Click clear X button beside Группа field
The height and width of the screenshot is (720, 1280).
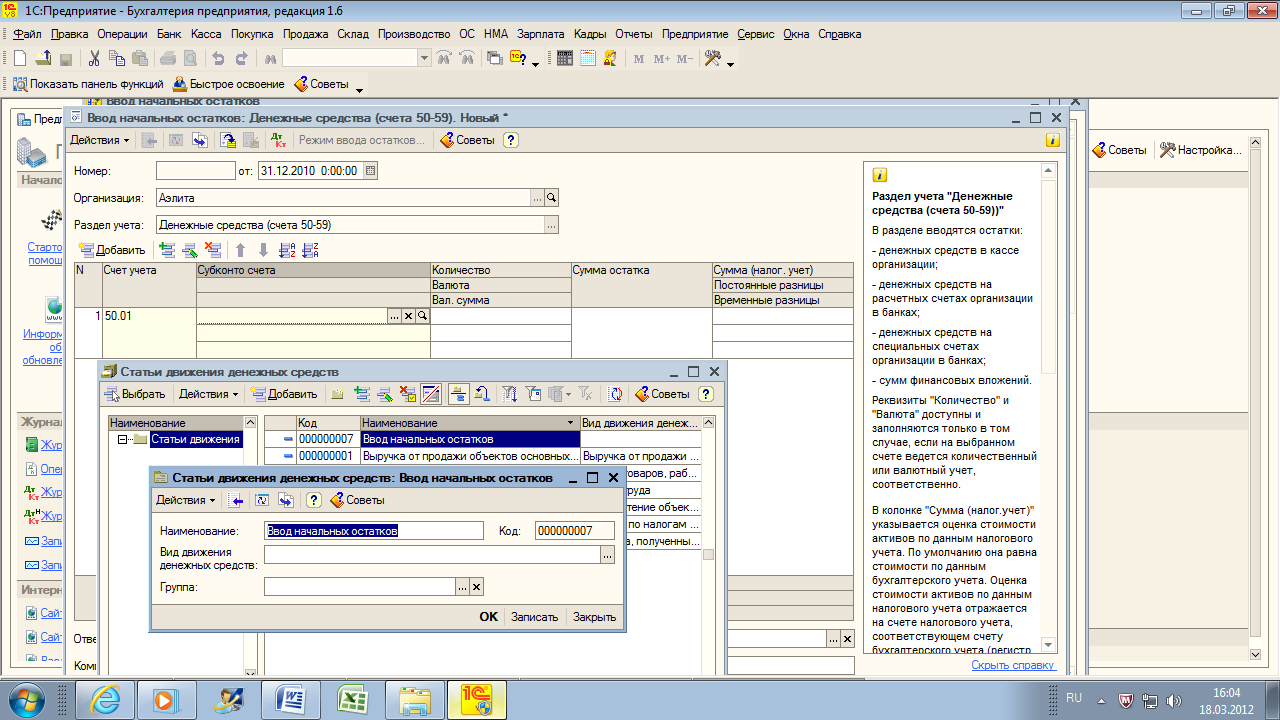[477, 587]
